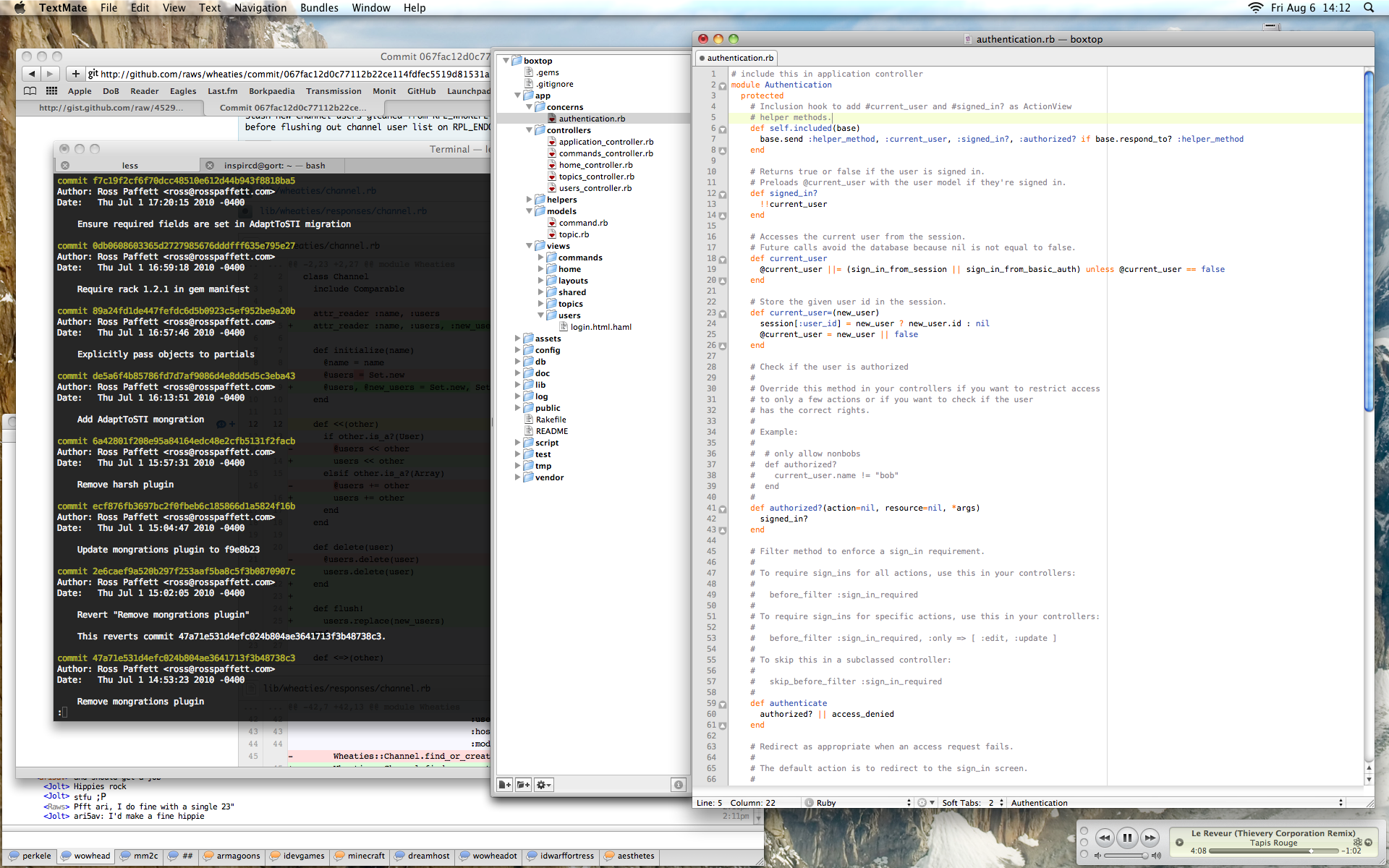Adjust the iTunes volume slider
This screenshot has width=1389, height=868.
[x=1145, y=856]
